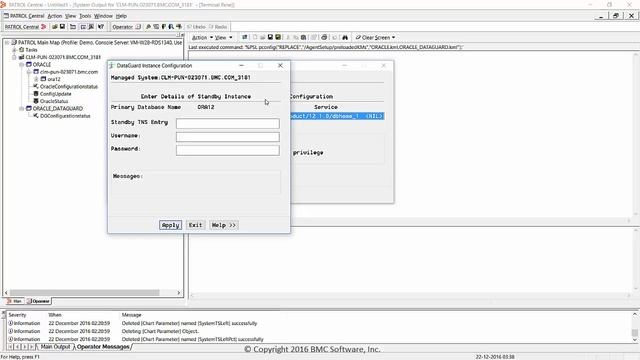Click the Standby TNS Entry input field

pos(228,123)
